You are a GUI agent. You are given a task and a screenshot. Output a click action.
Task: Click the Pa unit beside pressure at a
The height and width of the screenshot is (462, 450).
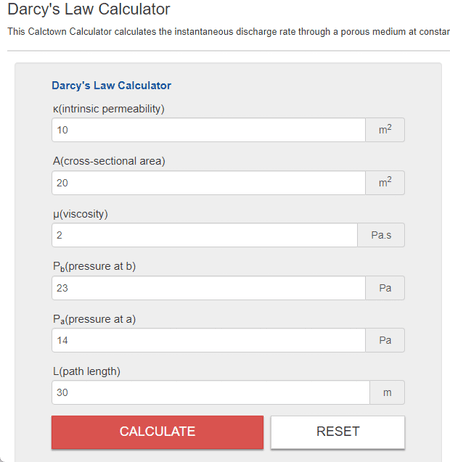(385, 340)
